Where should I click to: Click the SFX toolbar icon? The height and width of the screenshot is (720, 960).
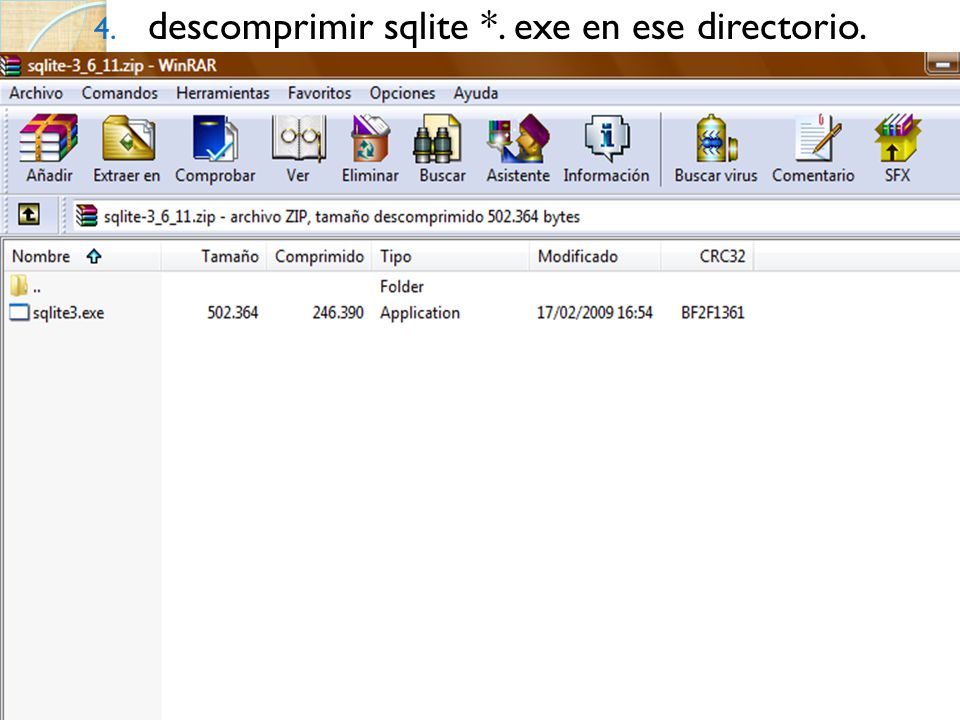point(898,138)
